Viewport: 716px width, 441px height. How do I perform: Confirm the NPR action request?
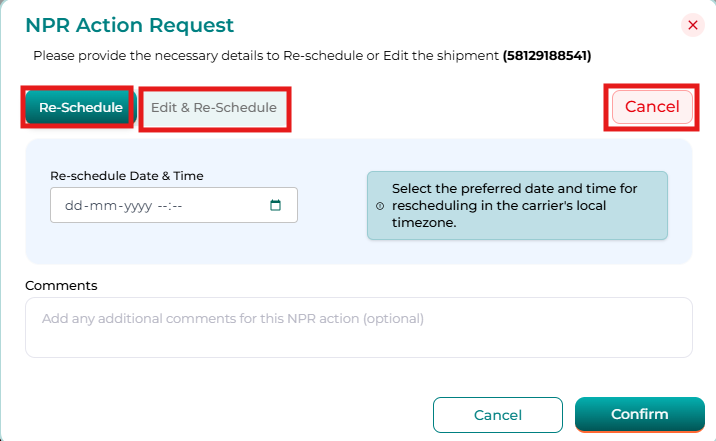tap(639, 415)
